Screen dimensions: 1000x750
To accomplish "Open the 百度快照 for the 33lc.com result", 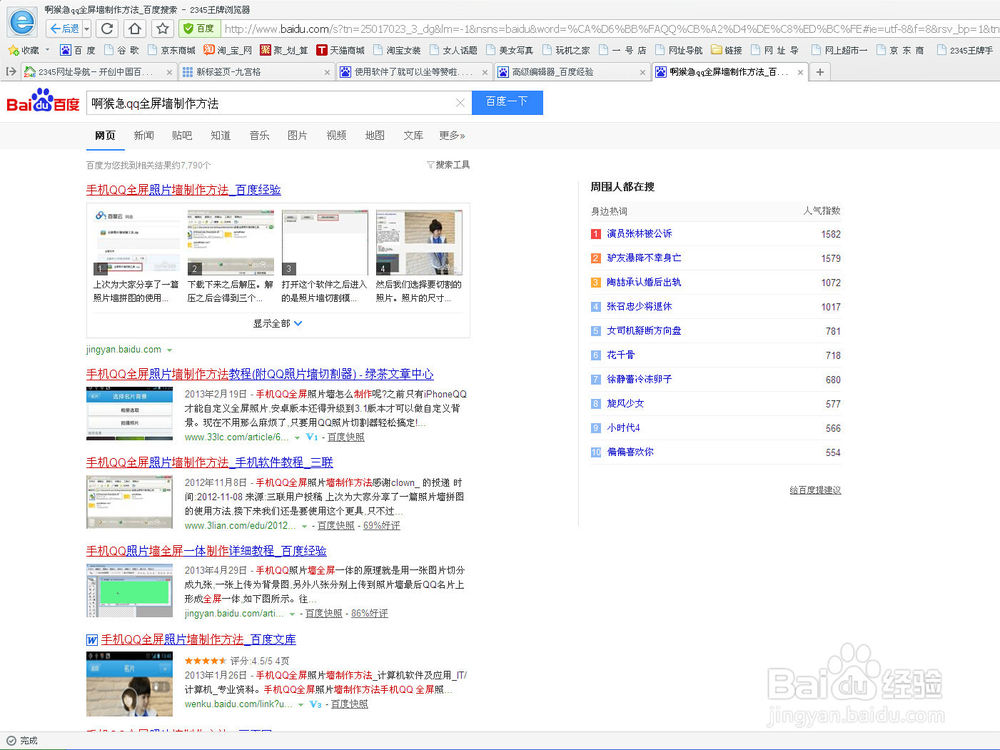I will coord(346,437).
